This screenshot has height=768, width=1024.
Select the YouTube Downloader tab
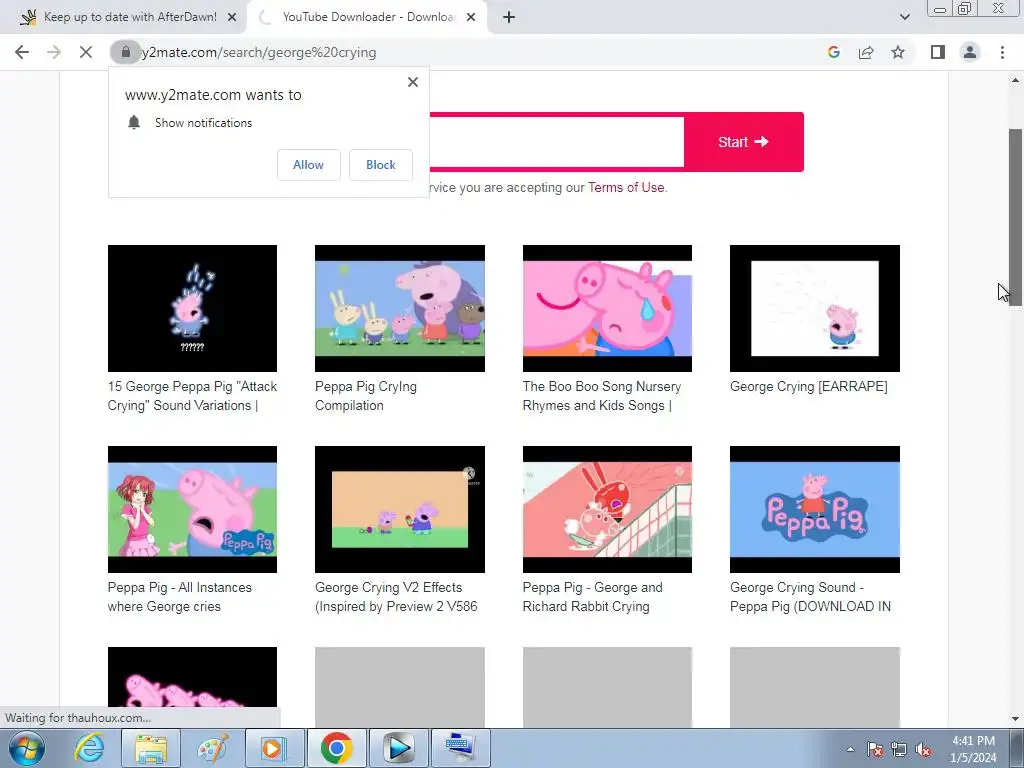coord(366,17)
